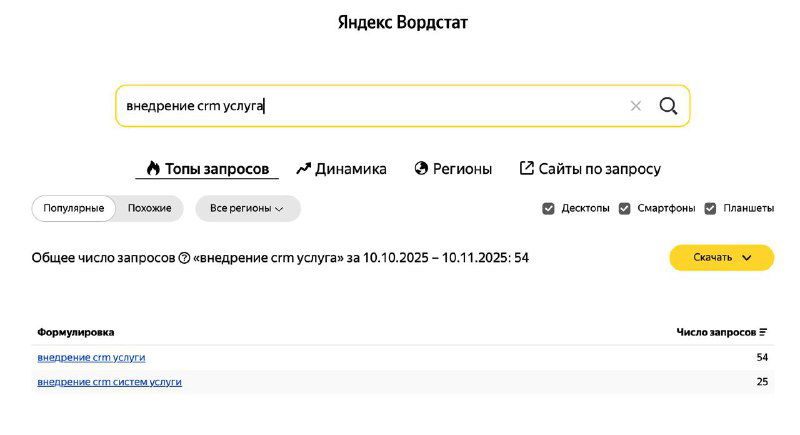This screenshot has width=800, height=435.
Task: Clear the search field with the X icon
Action: coord(635,106)
